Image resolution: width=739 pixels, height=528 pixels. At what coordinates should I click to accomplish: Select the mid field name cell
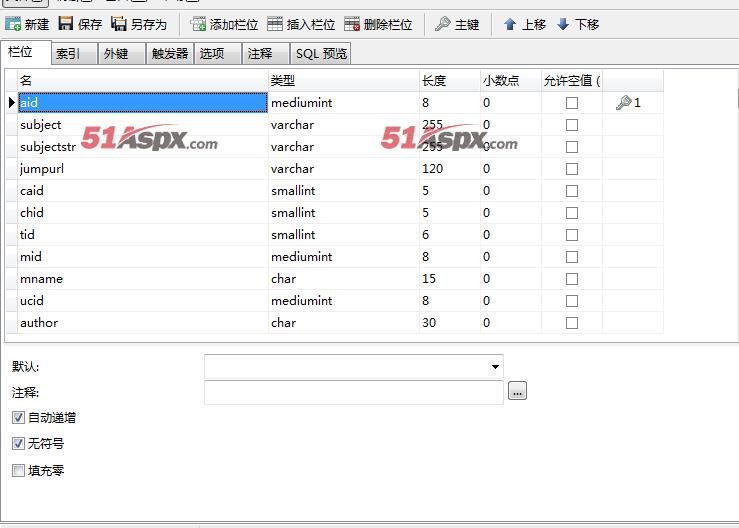[x=143, y=256]
